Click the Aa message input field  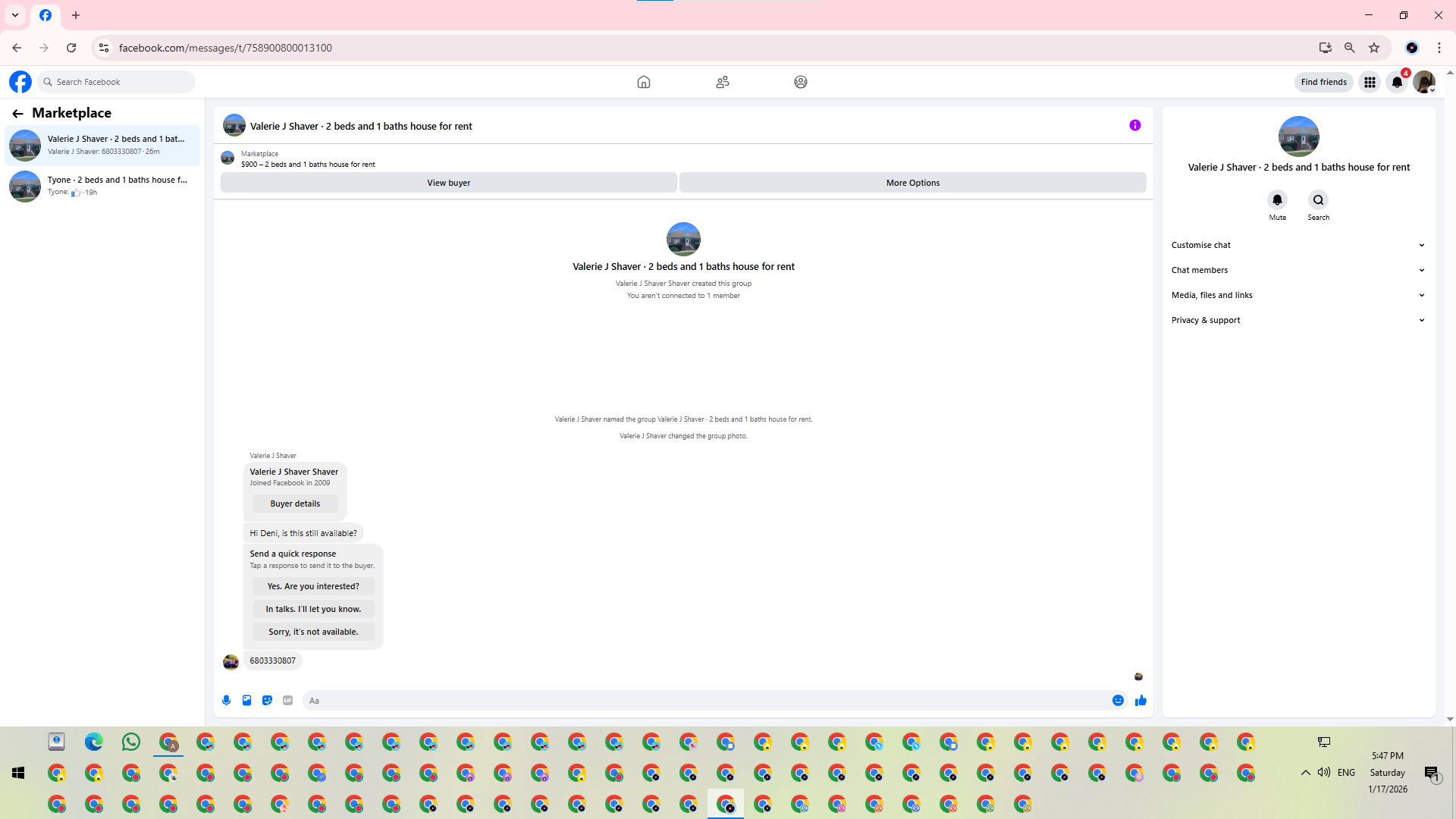705,701
